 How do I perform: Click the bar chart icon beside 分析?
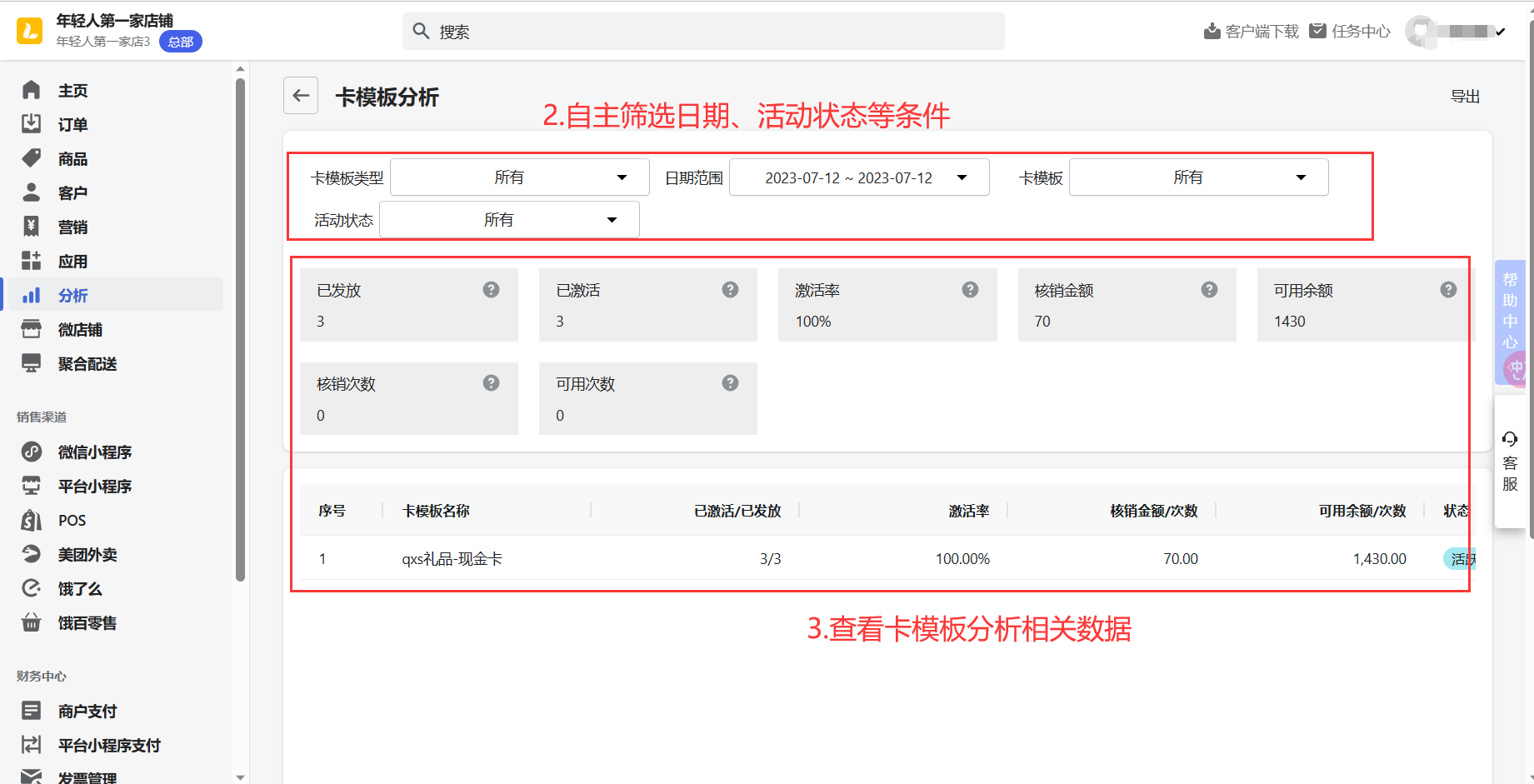click(32, 295)
